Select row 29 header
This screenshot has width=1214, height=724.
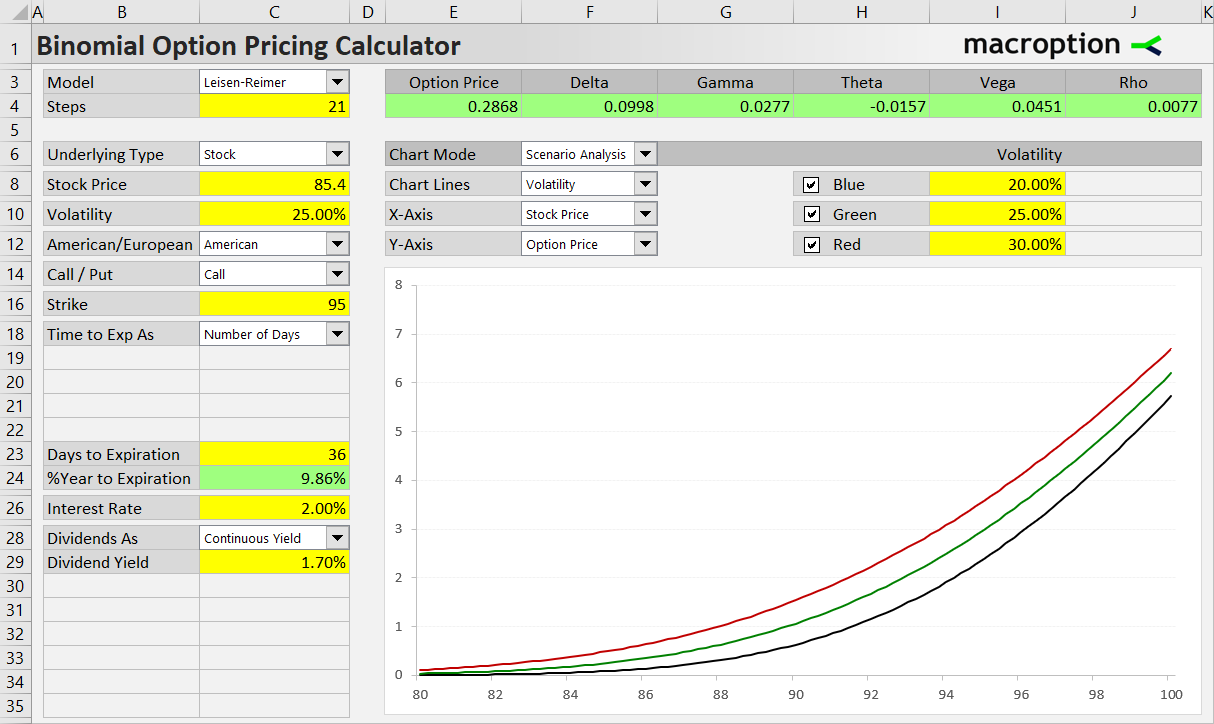tap(15, 562)
